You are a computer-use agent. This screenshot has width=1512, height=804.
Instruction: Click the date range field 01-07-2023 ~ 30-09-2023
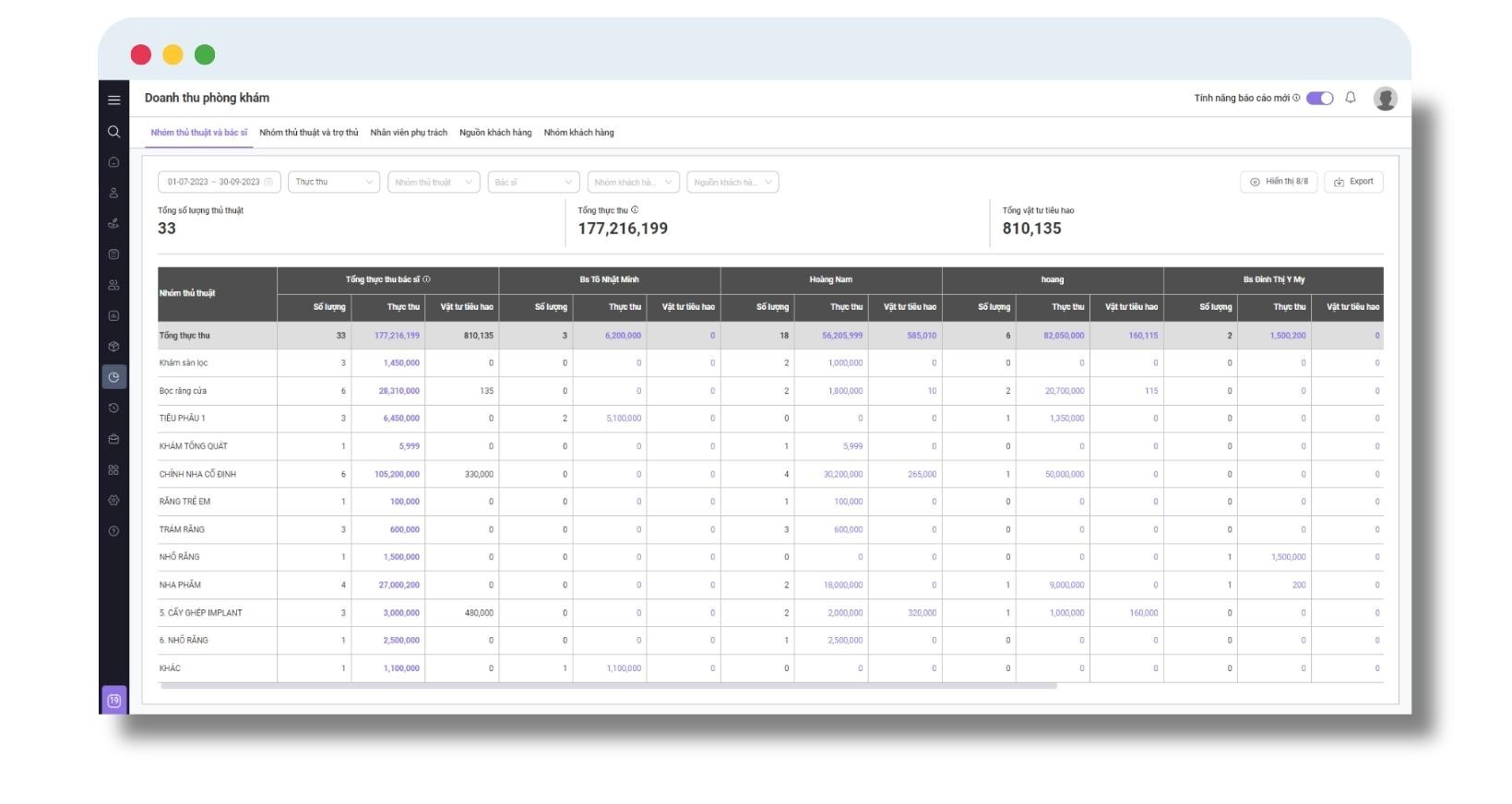coord(220,182)
